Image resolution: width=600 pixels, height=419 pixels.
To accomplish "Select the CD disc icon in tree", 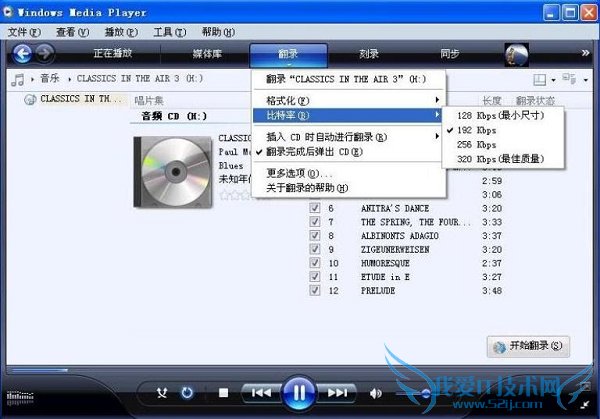I will [30, 100].
